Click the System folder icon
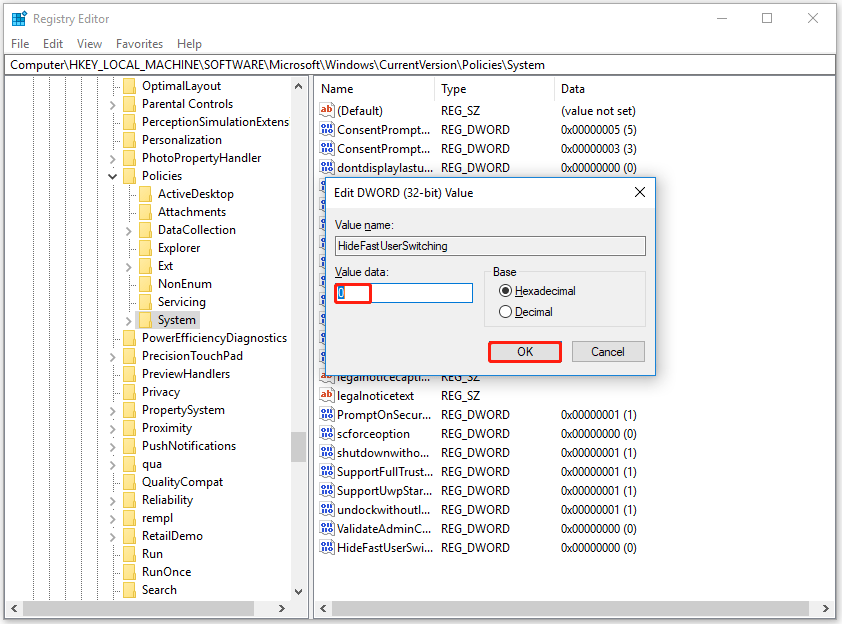The width and height of the screenshot is (842, 624). coord(146,320)
